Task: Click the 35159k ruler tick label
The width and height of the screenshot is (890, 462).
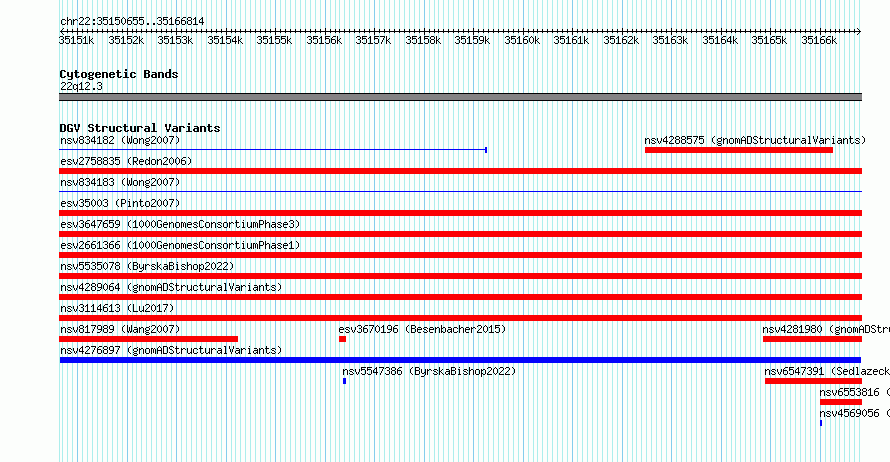Action: pos(472,40)
